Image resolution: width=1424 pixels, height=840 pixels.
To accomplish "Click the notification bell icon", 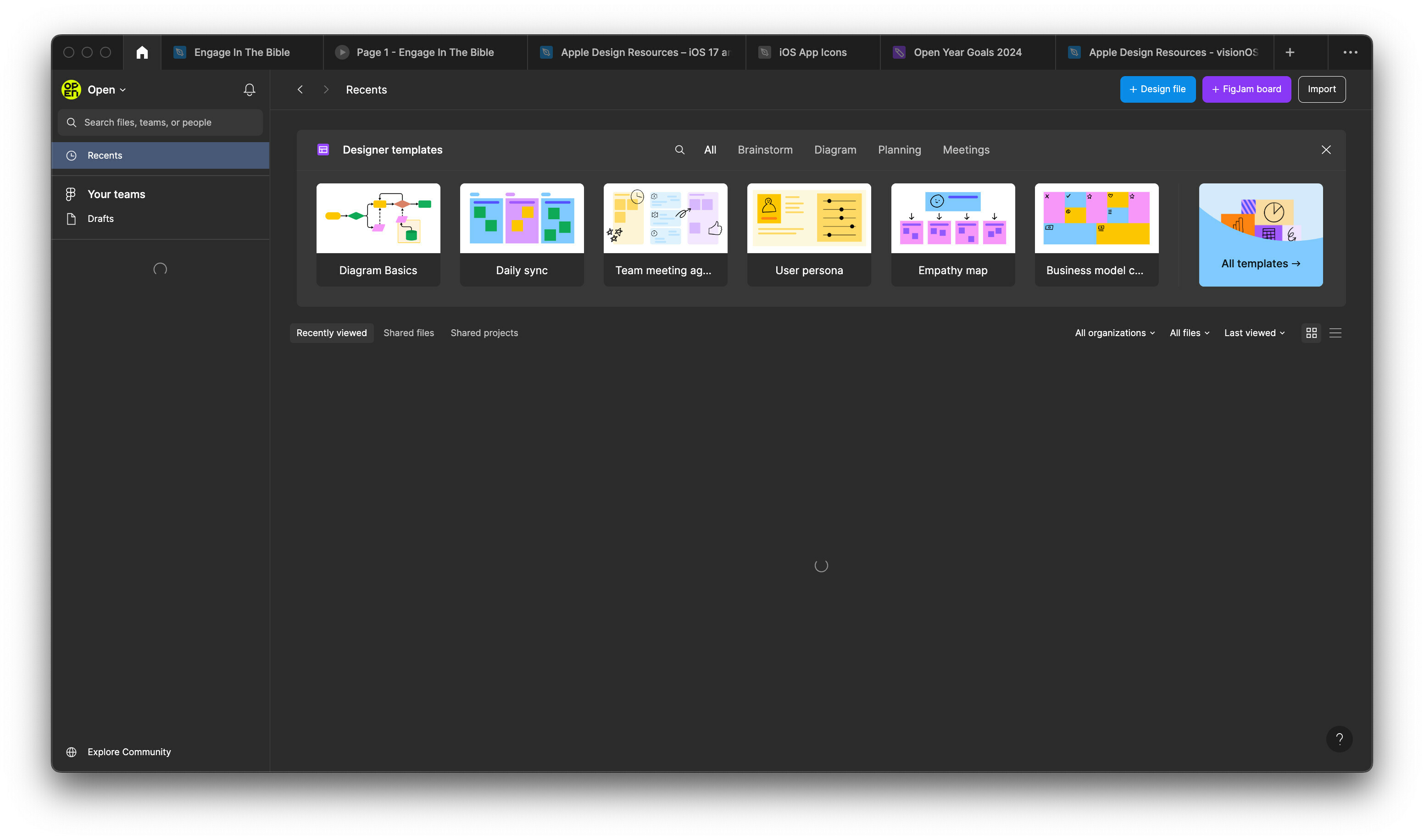I will tap(250, 89).
